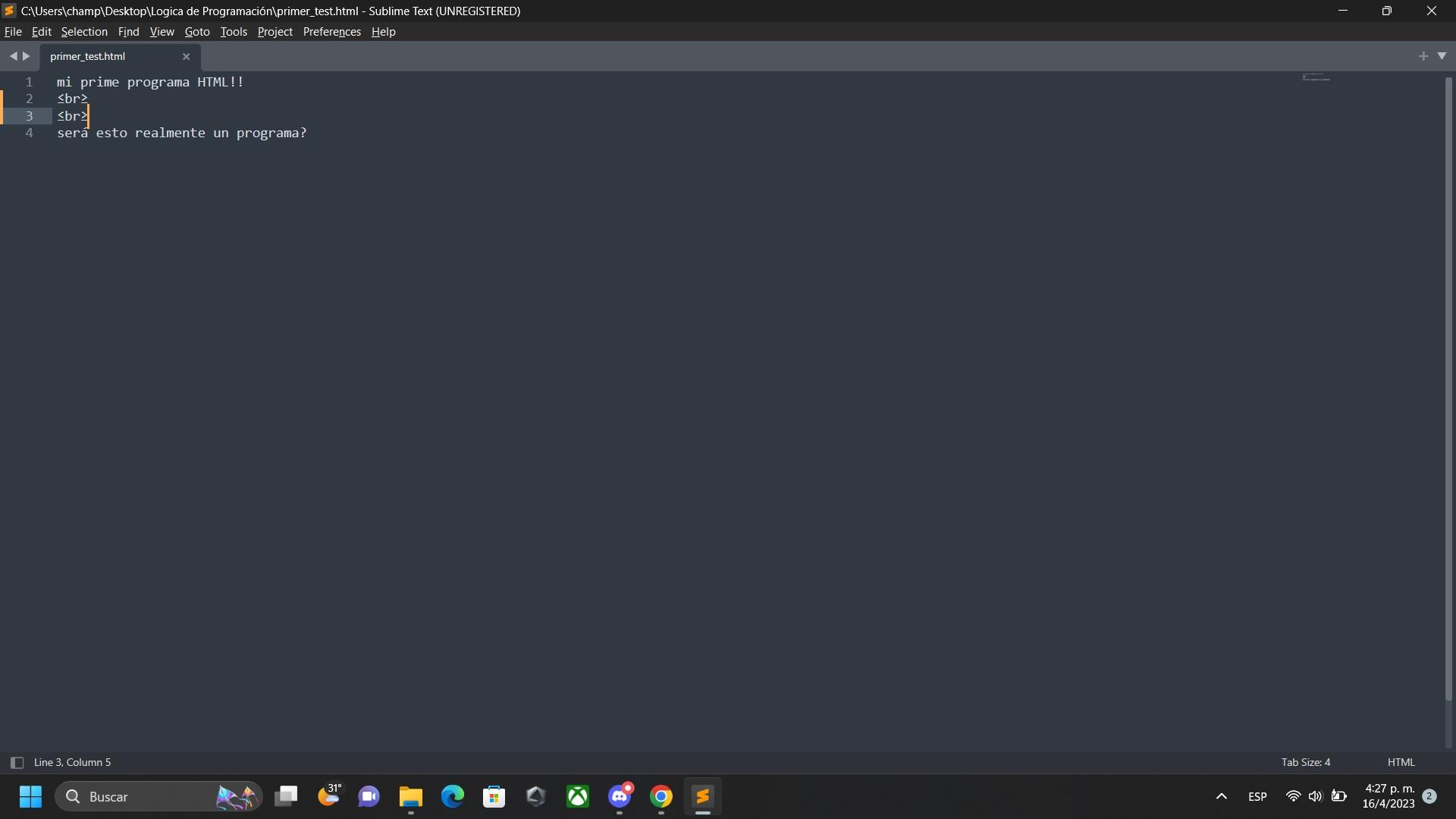Viewport: 1456px width, 819px height.
Task: Click the close tab button on primer_test.html
Action: click(186, 55)
